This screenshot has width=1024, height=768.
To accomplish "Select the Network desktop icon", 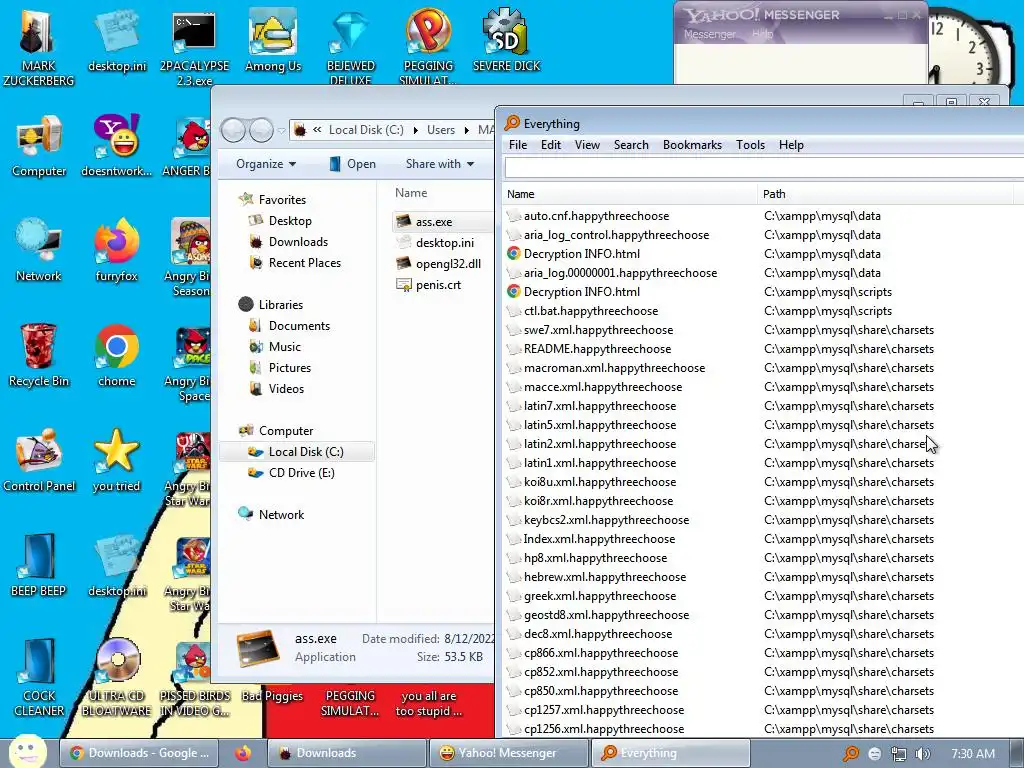I will 39,249.
